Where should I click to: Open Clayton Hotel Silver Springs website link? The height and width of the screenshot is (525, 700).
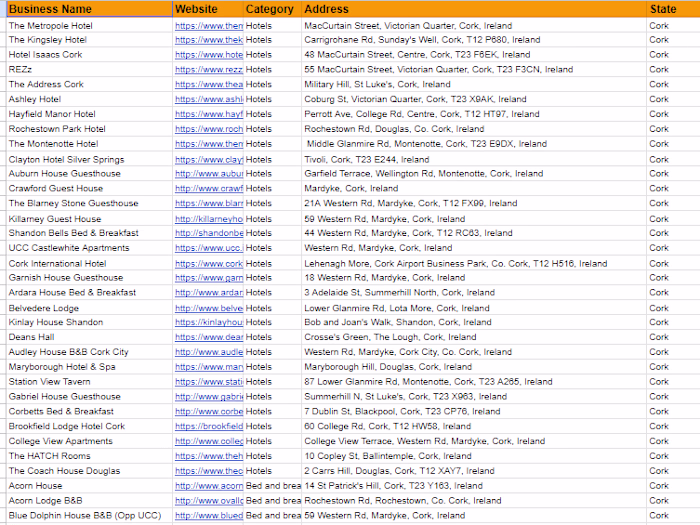[209, 160]
